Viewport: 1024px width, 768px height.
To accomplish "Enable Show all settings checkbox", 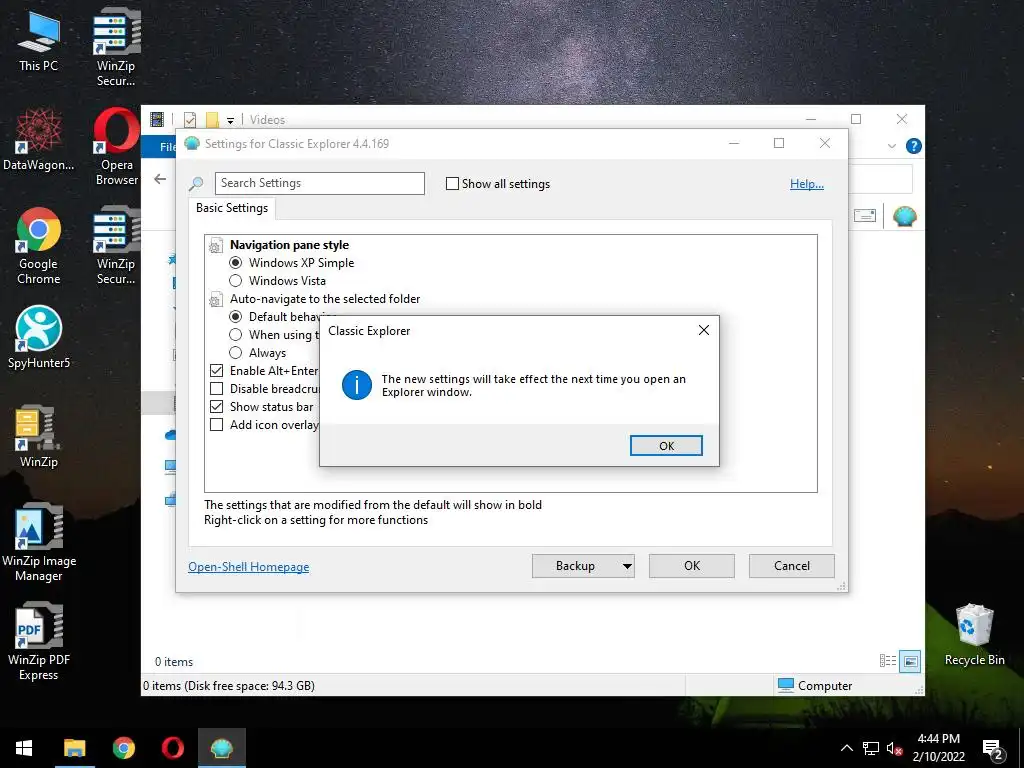I will pyautogui.click(x=452, y=184).
